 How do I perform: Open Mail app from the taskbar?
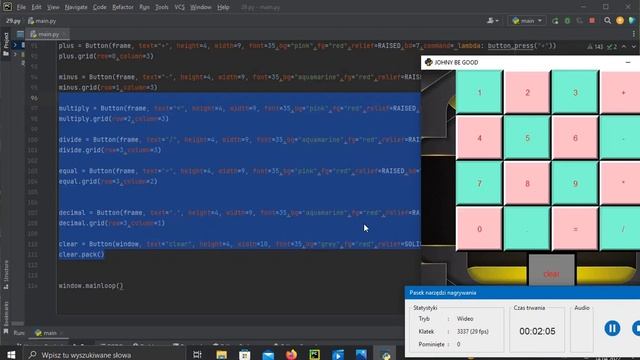268,355
